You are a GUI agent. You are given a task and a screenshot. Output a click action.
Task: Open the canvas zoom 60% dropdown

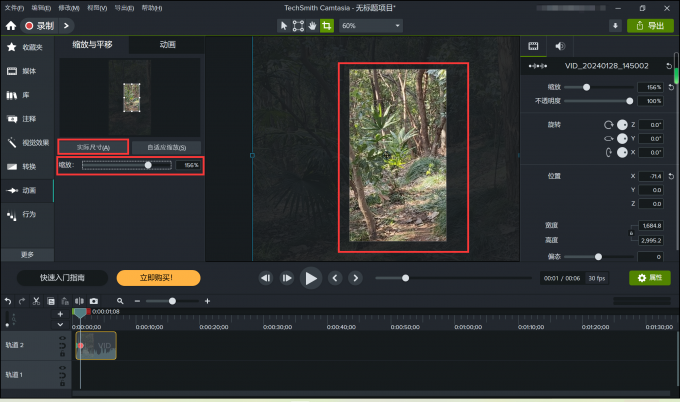(370, 25)
